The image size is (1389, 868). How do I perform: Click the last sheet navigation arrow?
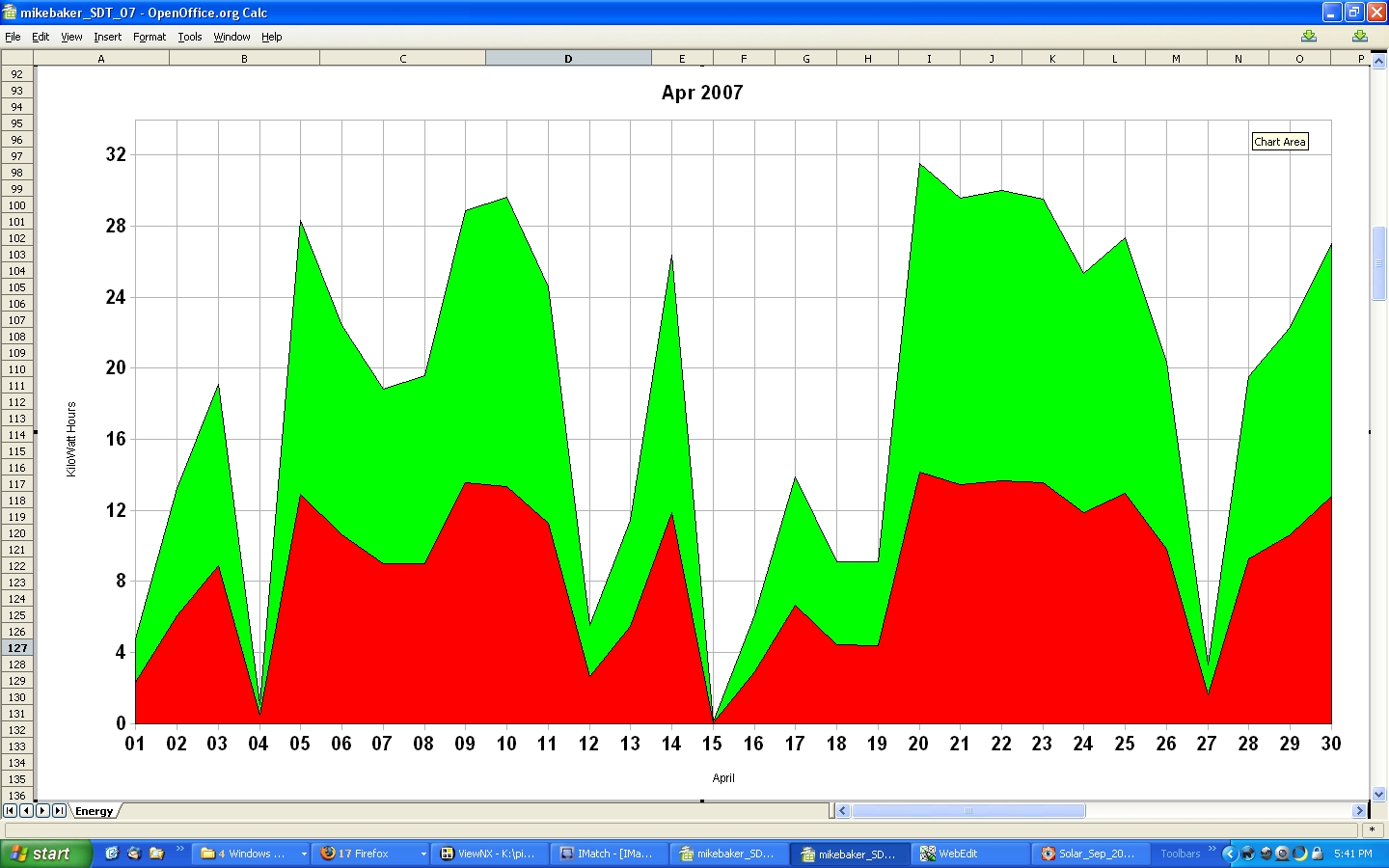[59, 811]
